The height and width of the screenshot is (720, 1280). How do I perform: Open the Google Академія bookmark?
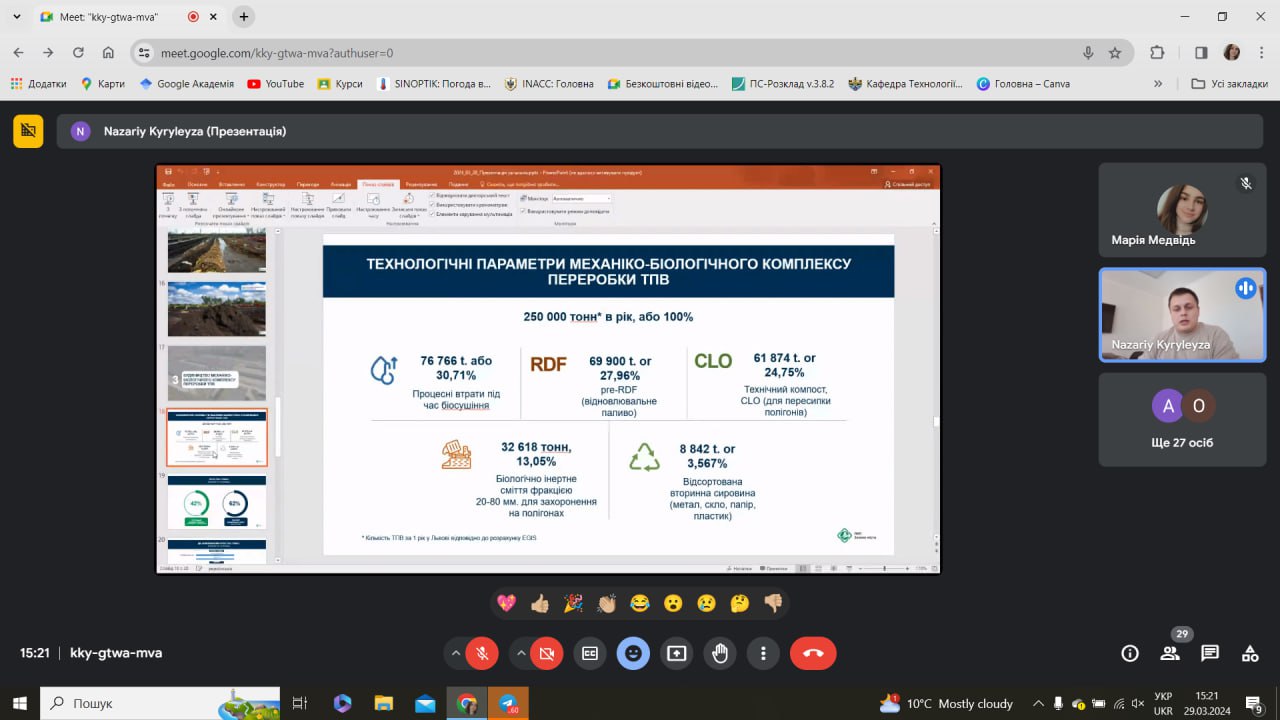pos(187,84)
